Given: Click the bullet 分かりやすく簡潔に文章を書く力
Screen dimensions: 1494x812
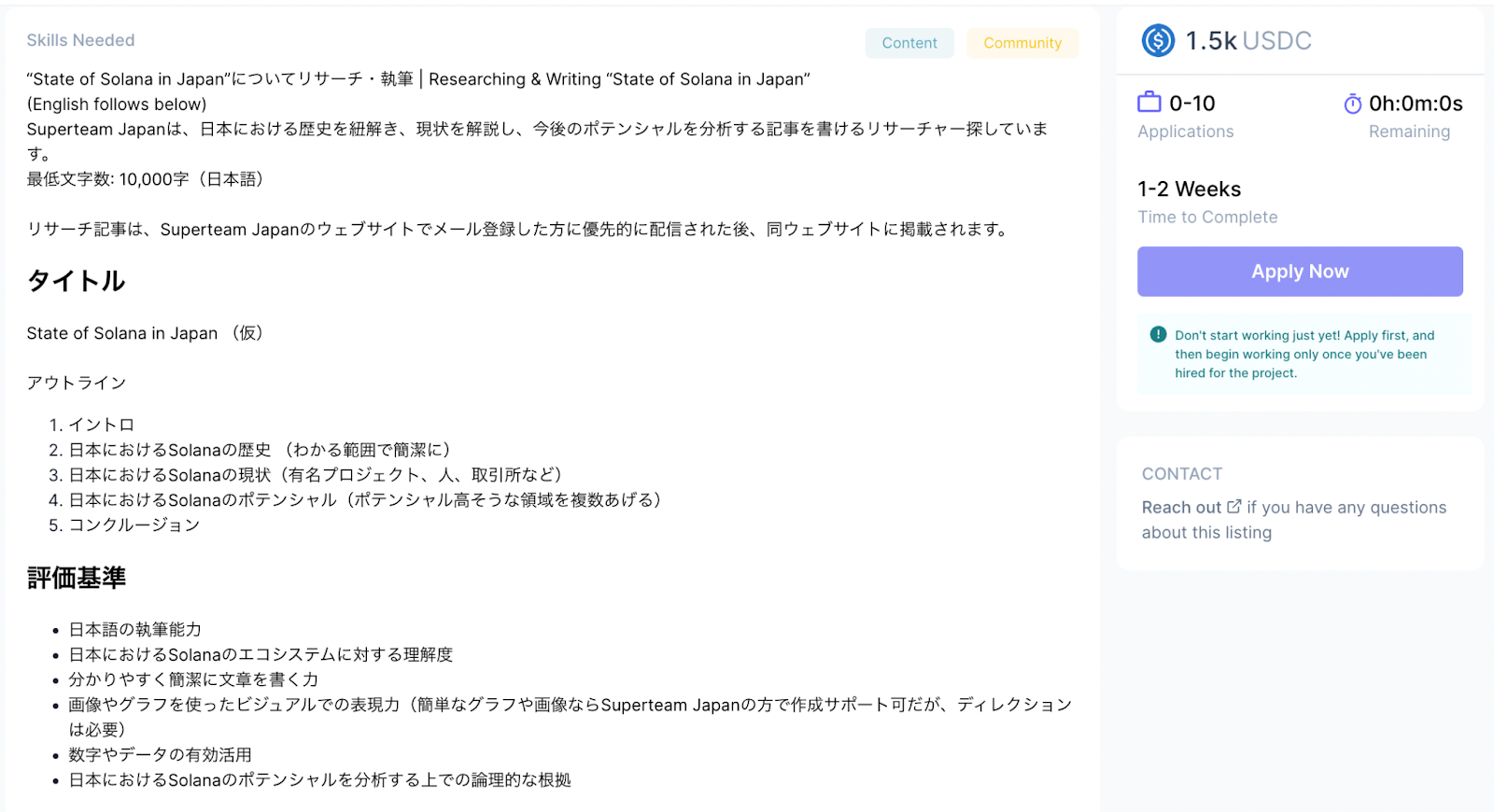Looking at the screenshot, I should [x=193, y=680].
